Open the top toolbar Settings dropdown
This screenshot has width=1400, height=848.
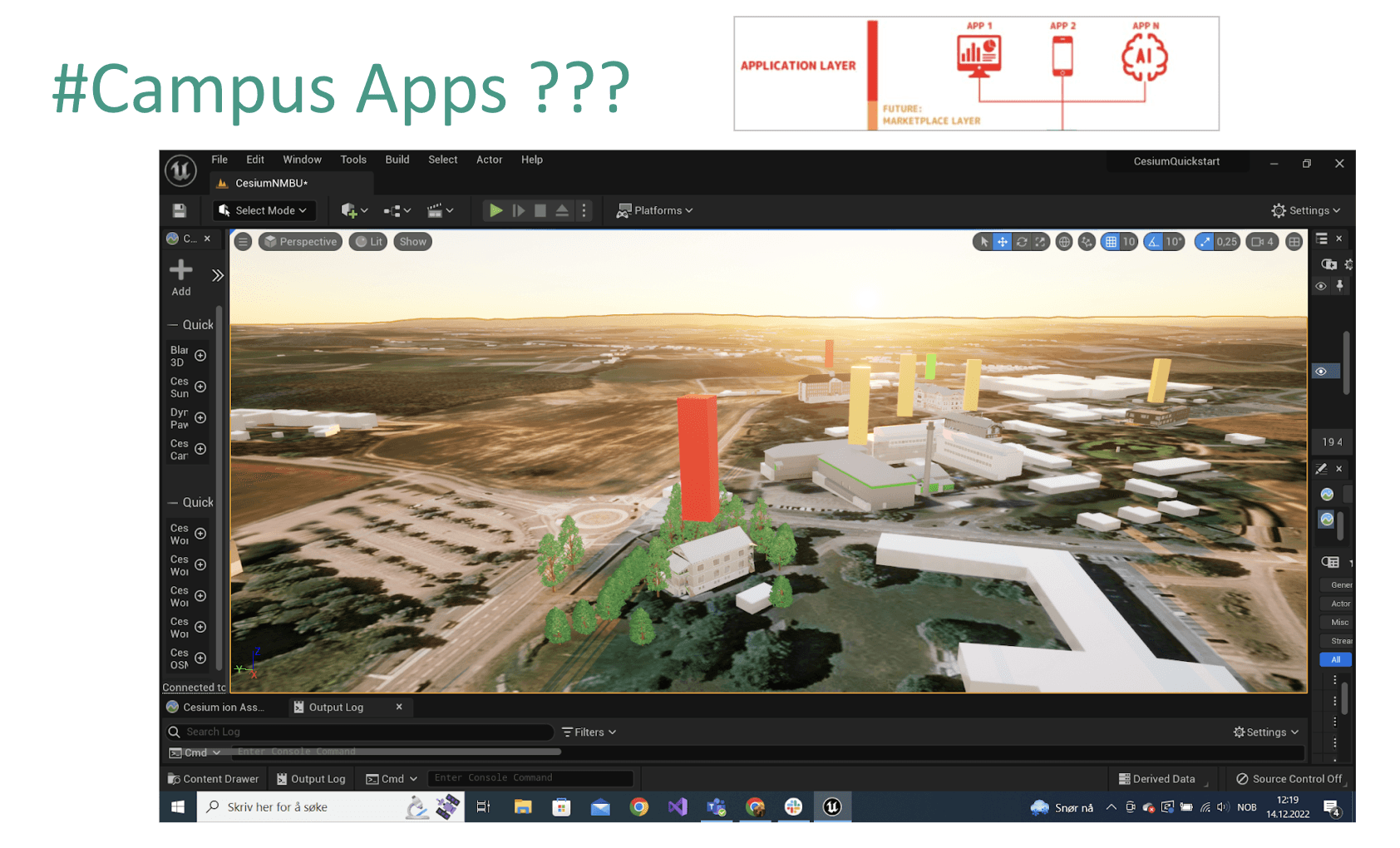[x=1306, y=210]
